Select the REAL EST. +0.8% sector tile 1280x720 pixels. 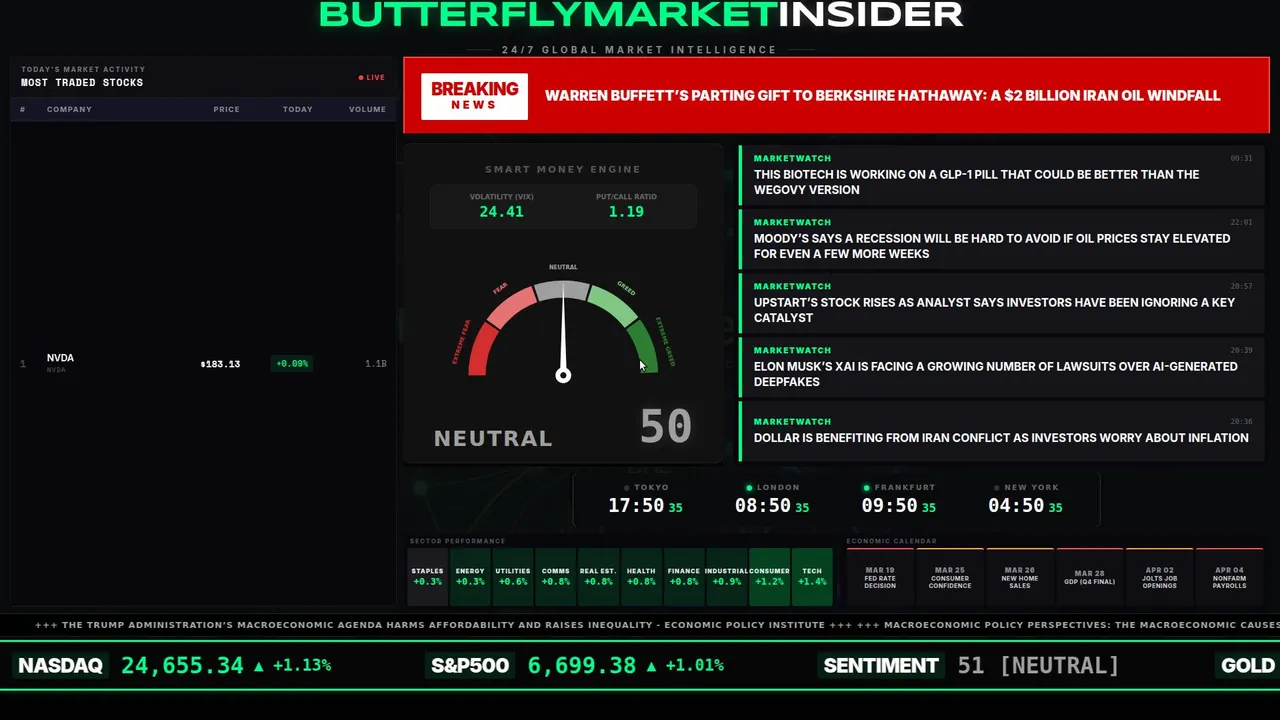click(598, 576)
